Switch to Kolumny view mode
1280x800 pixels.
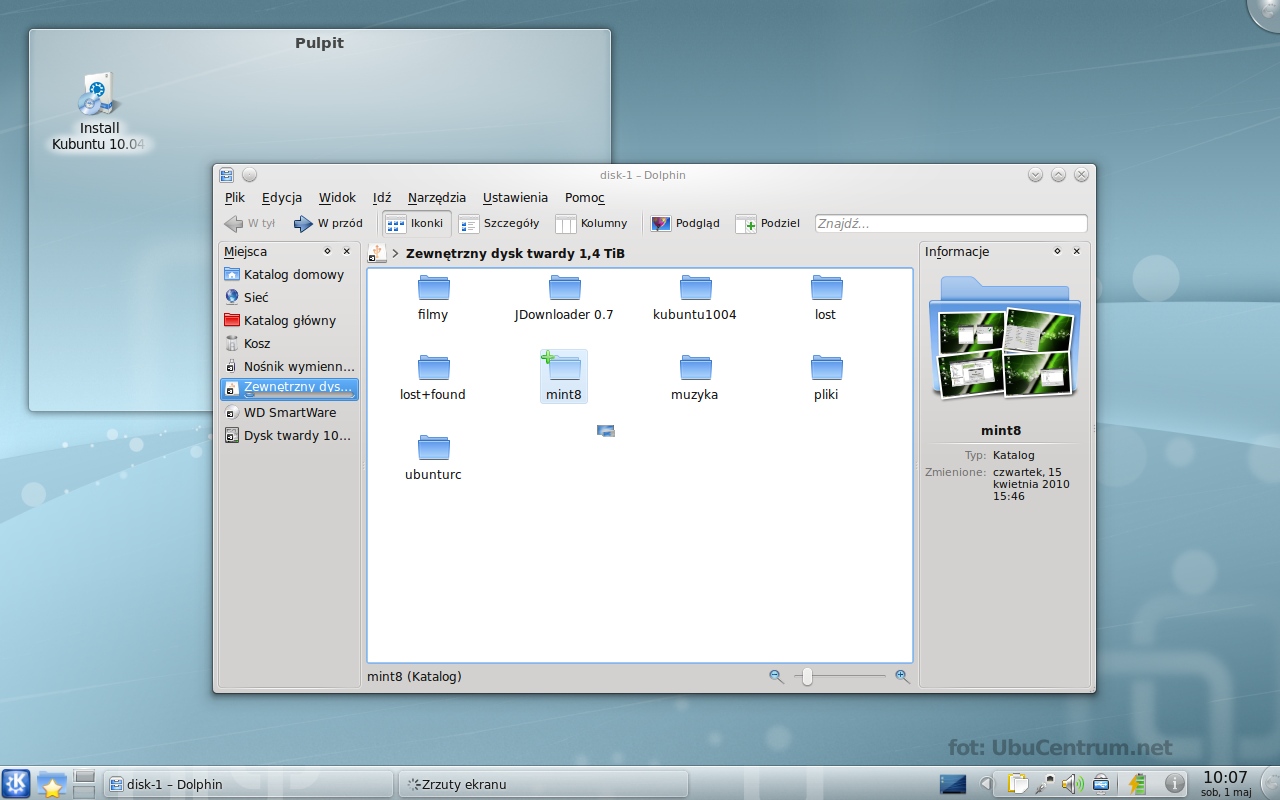[x=593, y=223]
